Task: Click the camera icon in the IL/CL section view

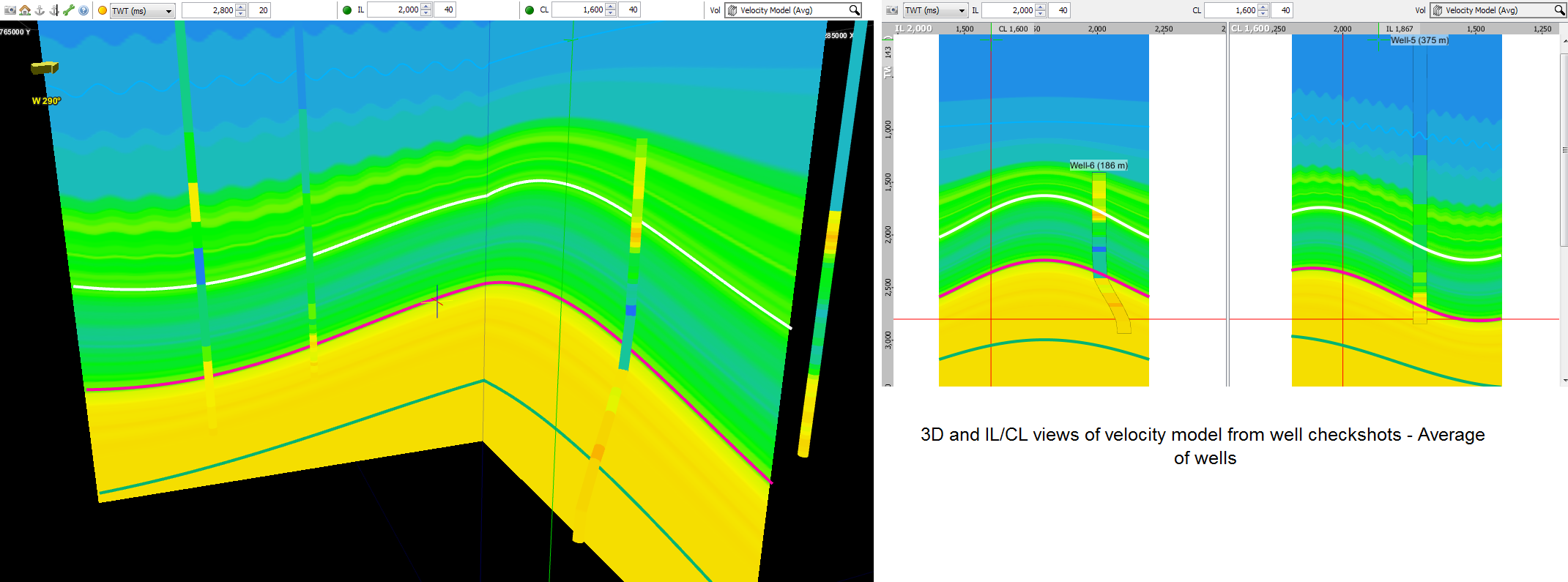Action: tap(891, 10)
